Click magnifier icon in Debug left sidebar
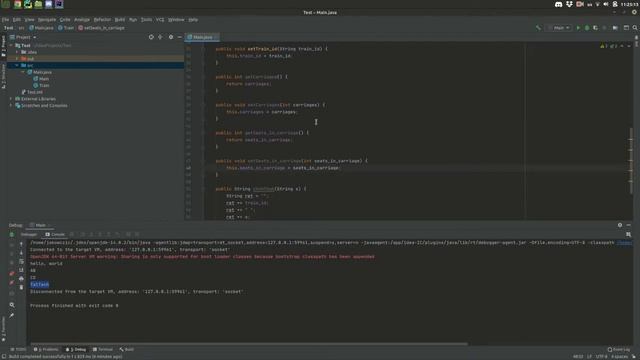The image size is (640, 360). coord(12,305)
